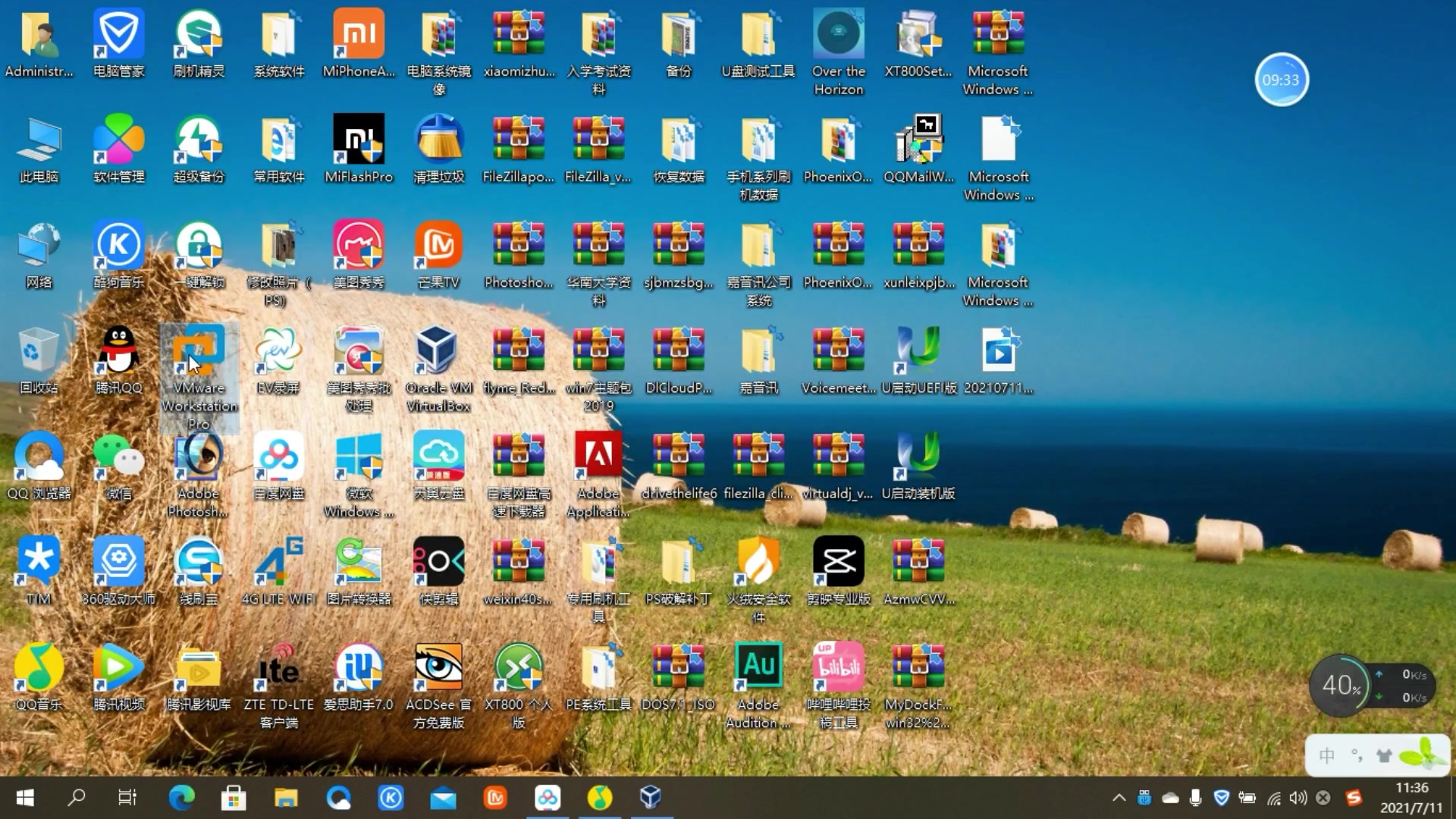Launch the MiFlashPro desktop icon
Viewport: 1456px width, 819px height.
pyautogui.click(x=359, y=149)
